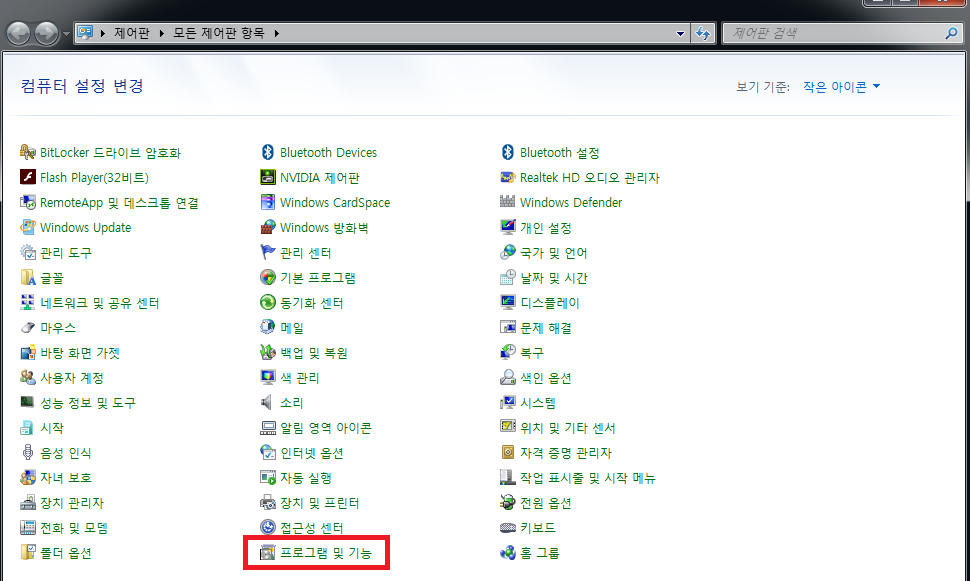The image size is (970, 581).
Task: Click the Bluetooth Devices icon
Action: (x=267, y=152)
